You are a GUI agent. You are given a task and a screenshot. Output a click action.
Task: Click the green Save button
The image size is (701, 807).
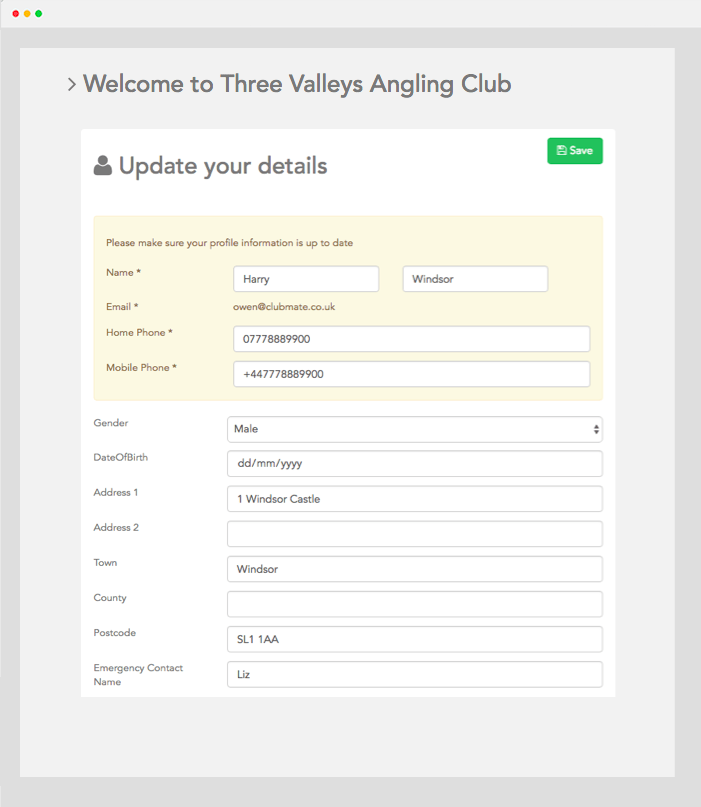pyautogui.click(x=575, y=151)
